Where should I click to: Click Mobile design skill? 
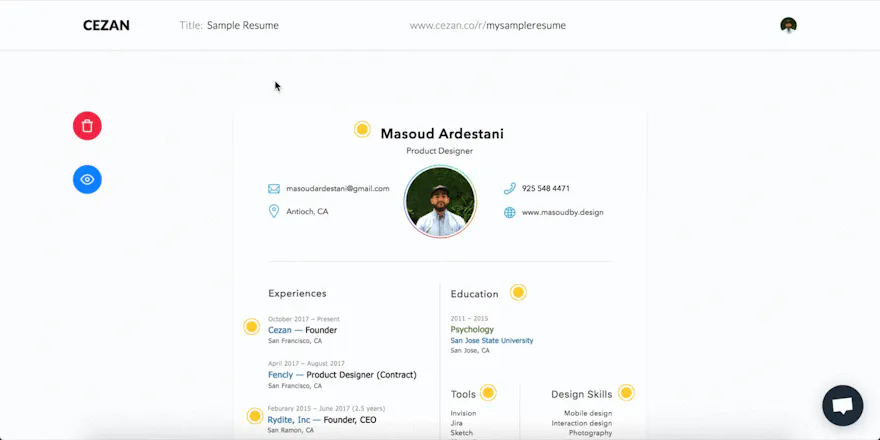588,413
